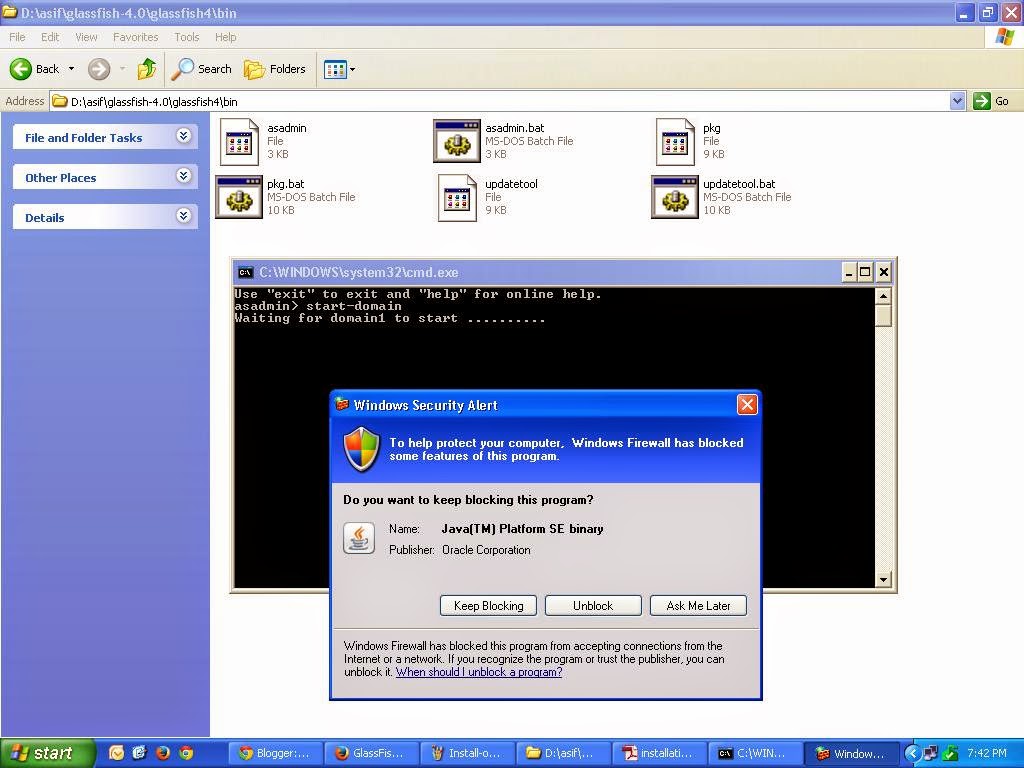Expand File and Folder Tasks panel
This screenshot has height=768, width=1024.
[x=184, y=136]
